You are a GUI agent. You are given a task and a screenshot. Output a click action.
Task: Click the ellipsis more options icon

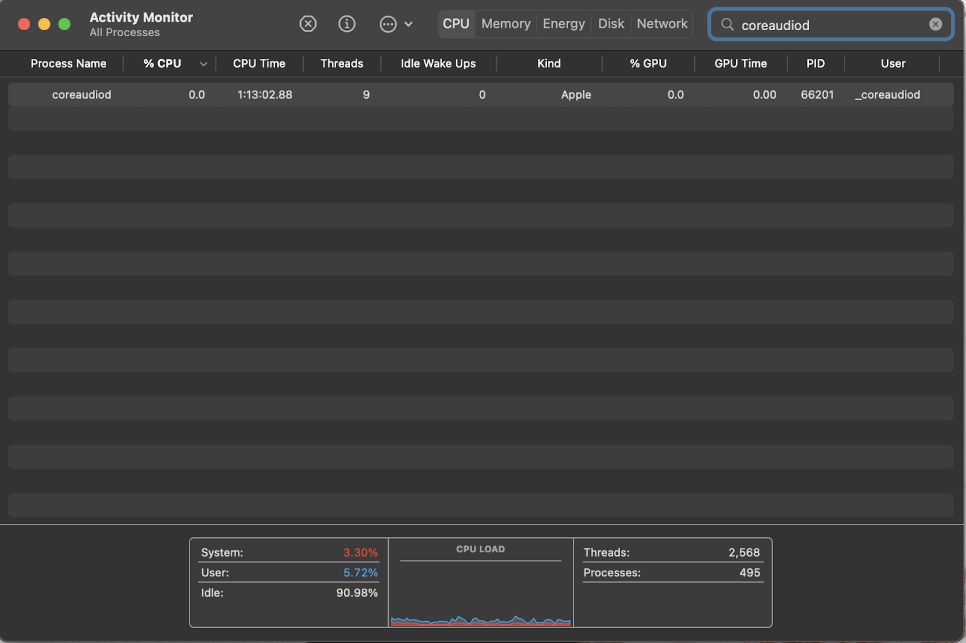(388, 24)
